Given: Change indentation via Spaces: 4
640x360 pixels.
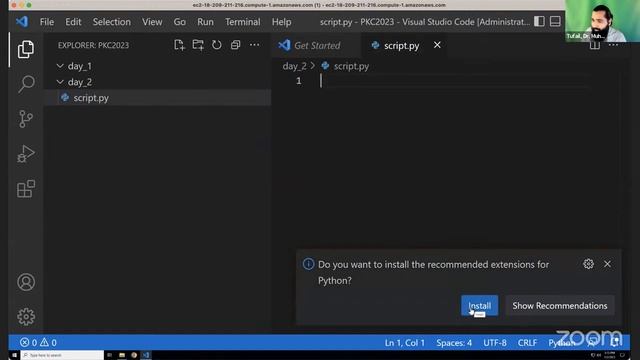Looking at the screenshot, I should (454, 343).
